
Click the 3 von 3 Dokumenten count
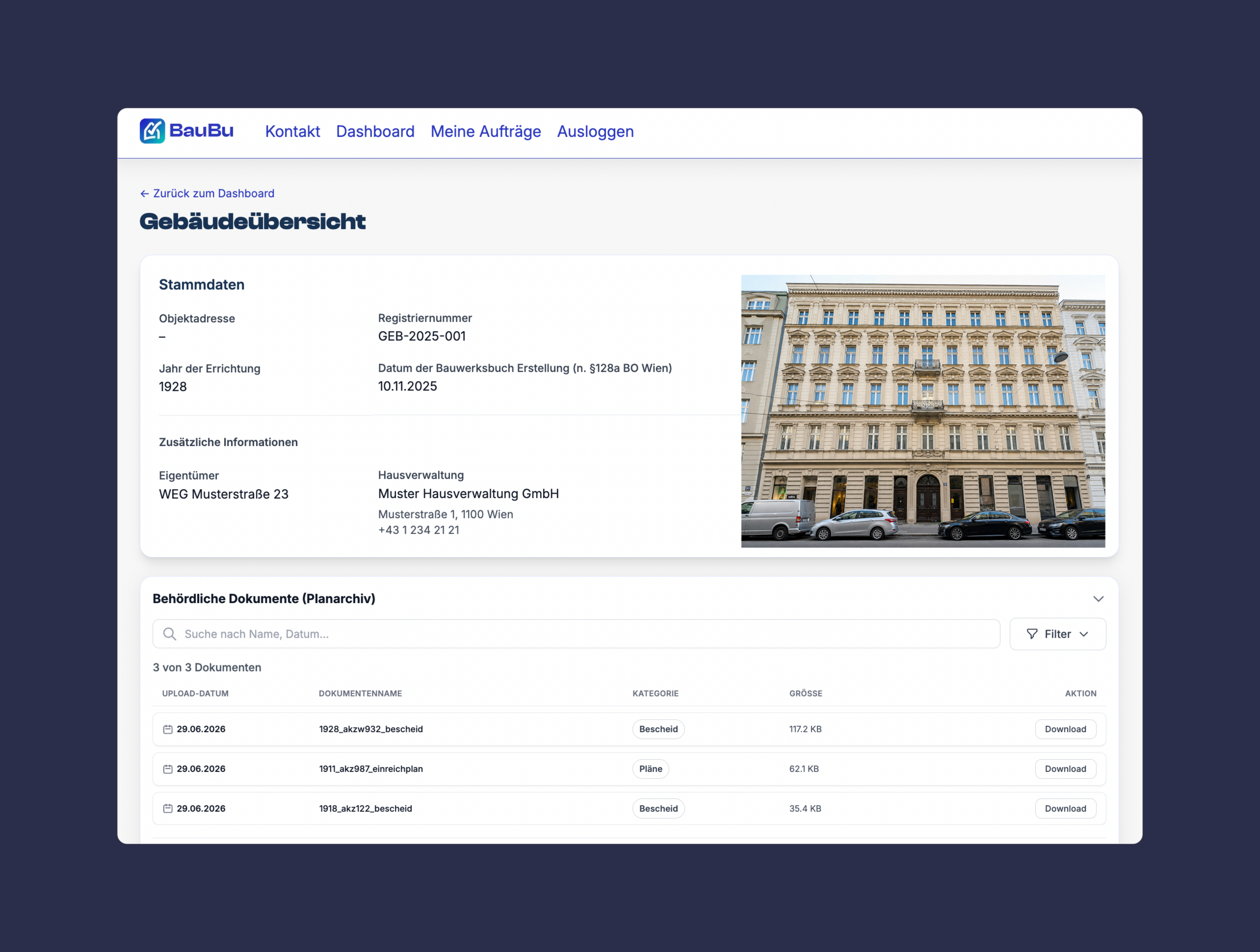pos(207,668)
